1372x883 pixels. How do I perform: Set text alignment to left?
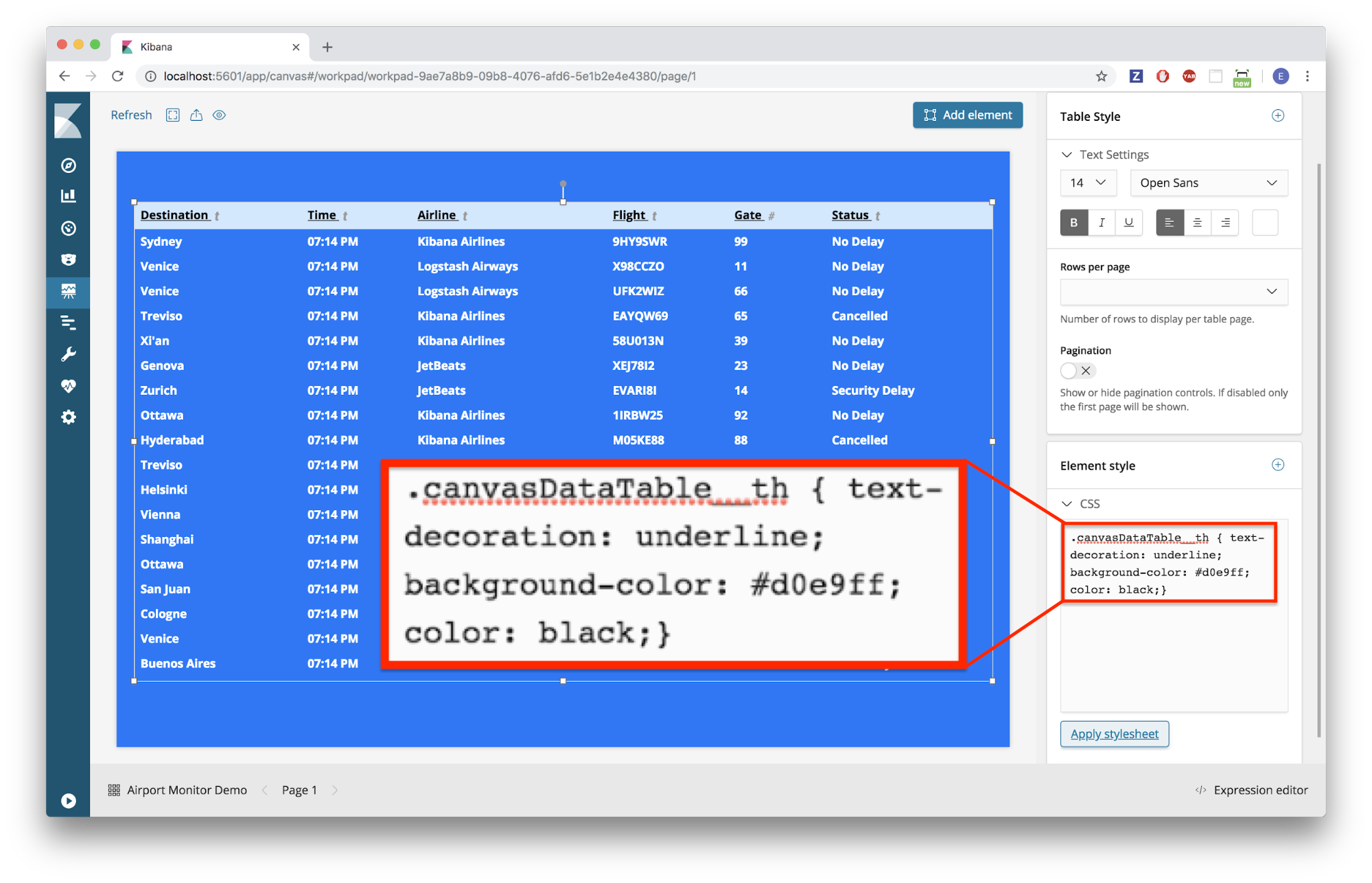pyautogui.click(x=1170, y=222)
